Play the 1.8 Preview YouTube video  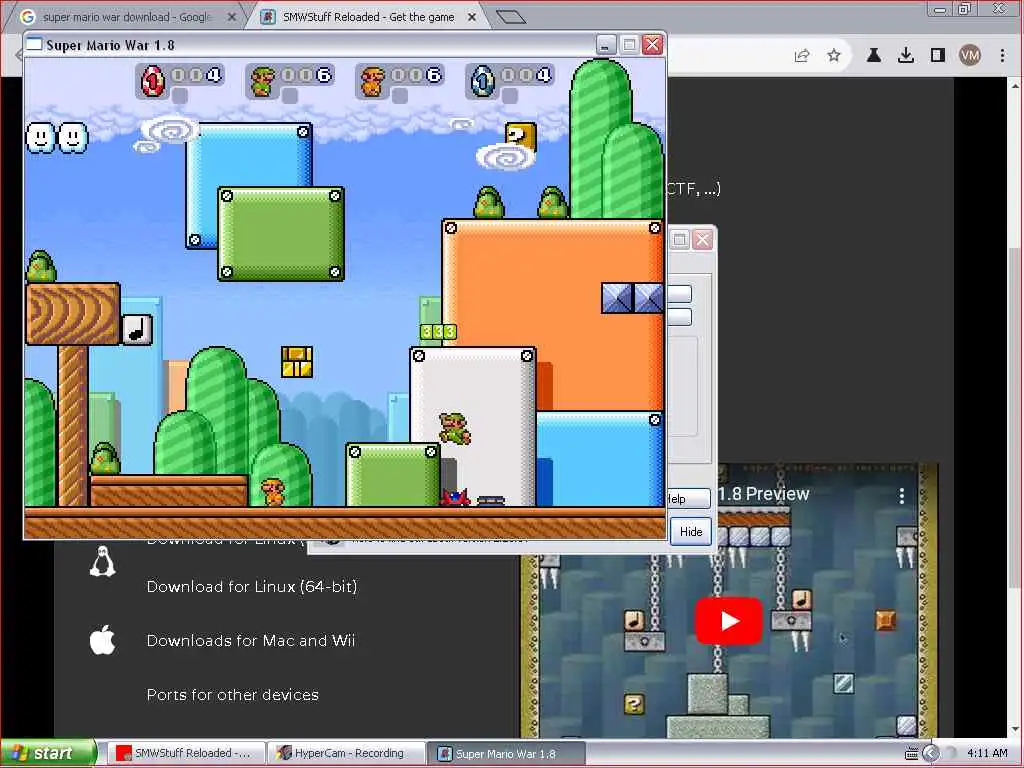pos(729,620)
